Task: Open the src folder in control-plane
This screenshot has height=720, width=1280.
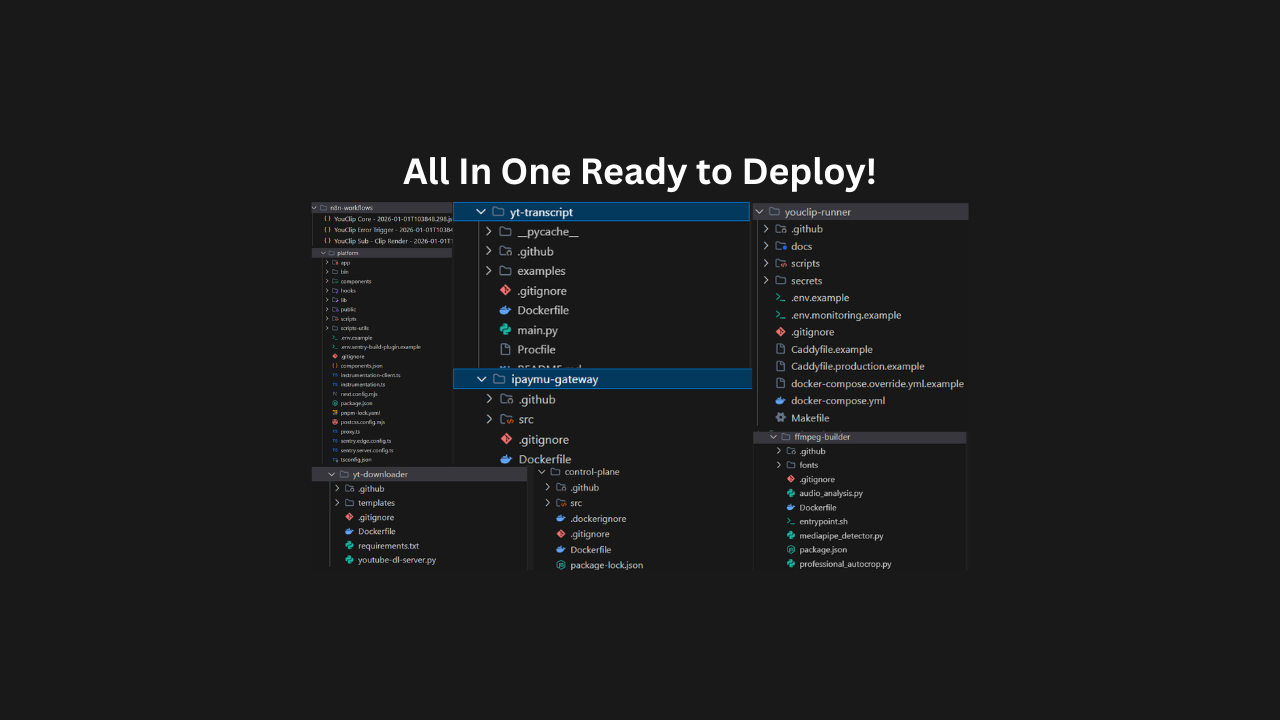Action: [575, 503]
